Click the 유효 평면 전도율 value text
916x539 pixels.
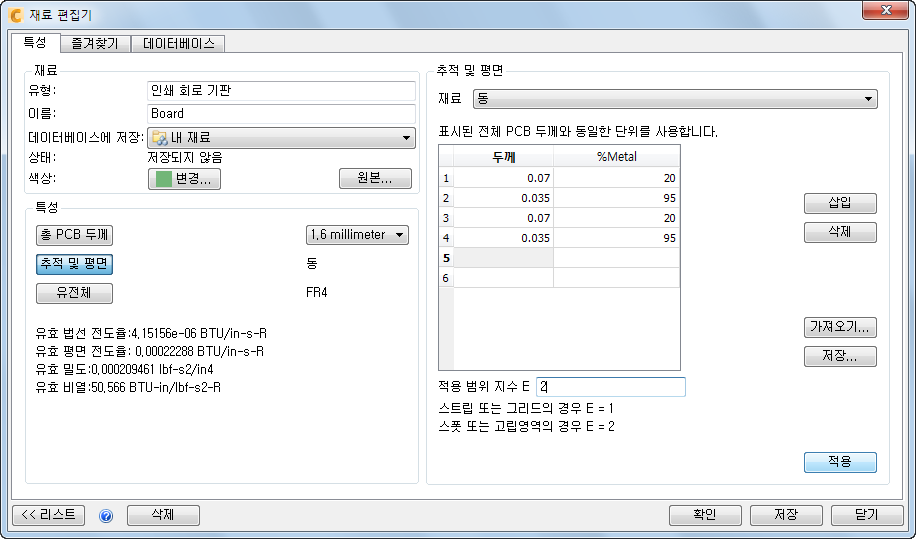pyautogui.click(x=199, y=352)
